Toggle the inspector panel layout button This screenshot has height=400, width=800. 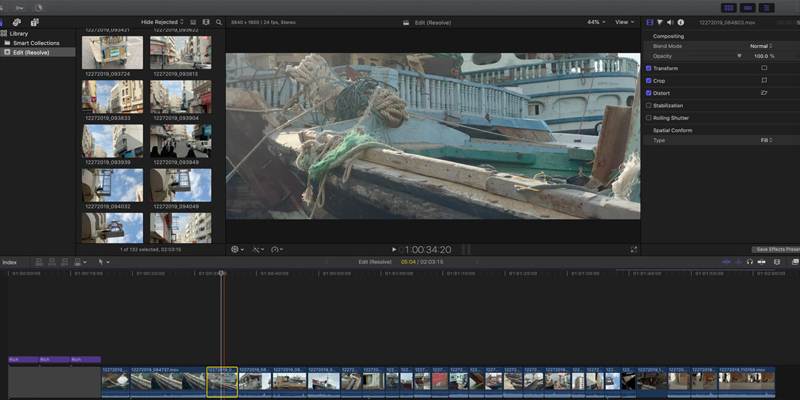(x=766, y=8)
